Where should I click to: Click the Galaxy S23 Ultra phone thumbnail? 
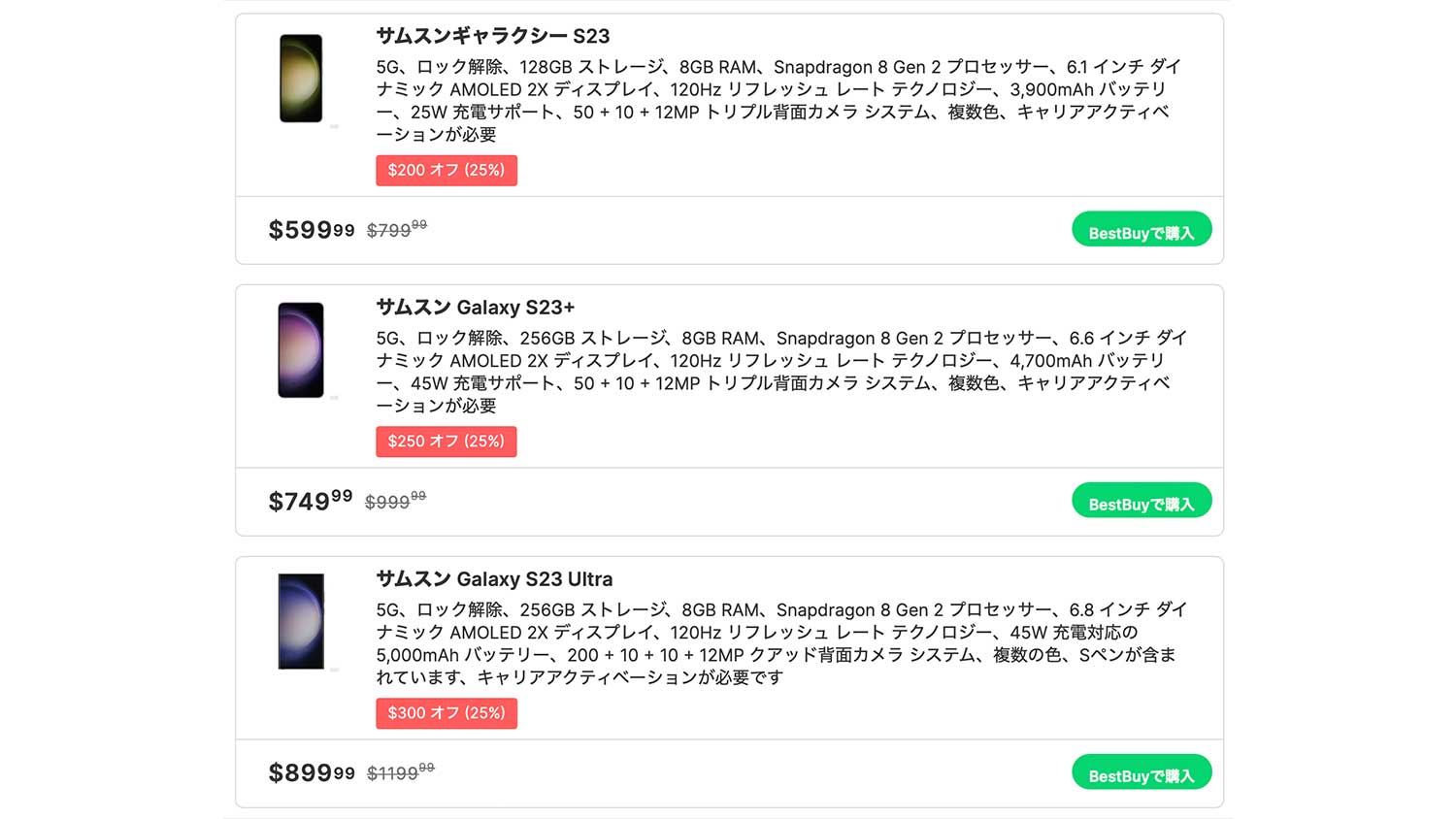click(x=301, y=621)
